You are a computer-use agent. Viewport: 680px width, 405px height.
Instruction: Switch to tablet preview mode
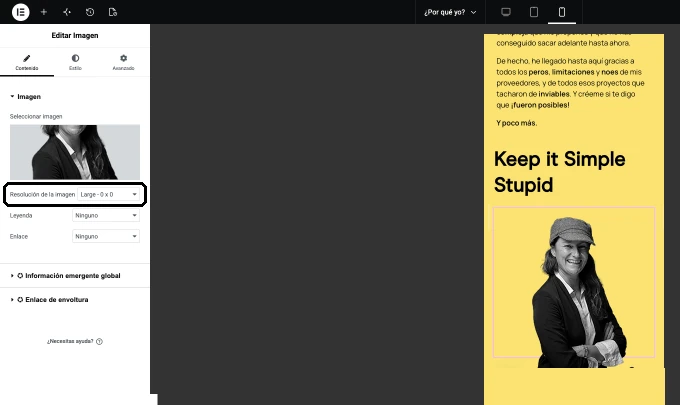[534, 12]
